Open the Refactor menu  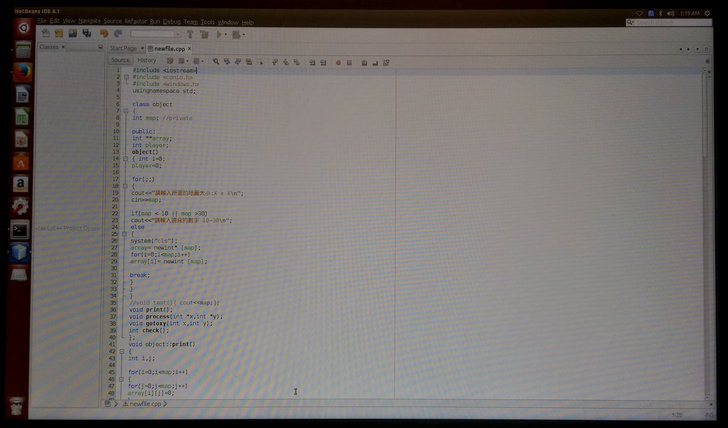136,21
